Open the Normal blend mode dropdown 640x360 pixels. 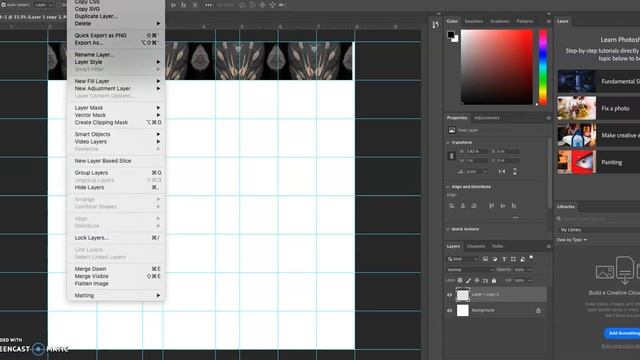pyautogui.click(x=470, y=270)
